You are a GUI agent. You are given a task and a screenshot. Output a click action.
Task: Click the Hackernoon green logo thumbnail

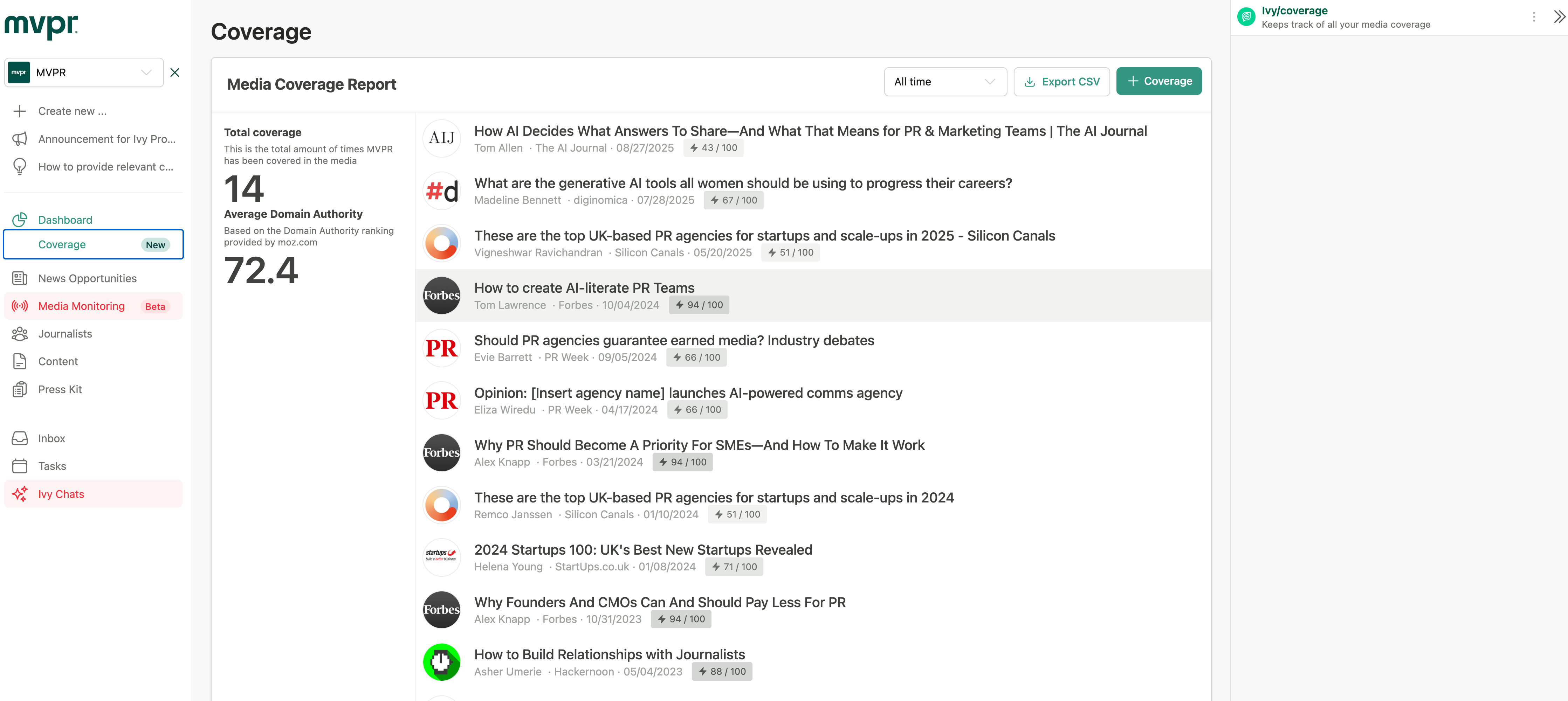pos(441,661)
